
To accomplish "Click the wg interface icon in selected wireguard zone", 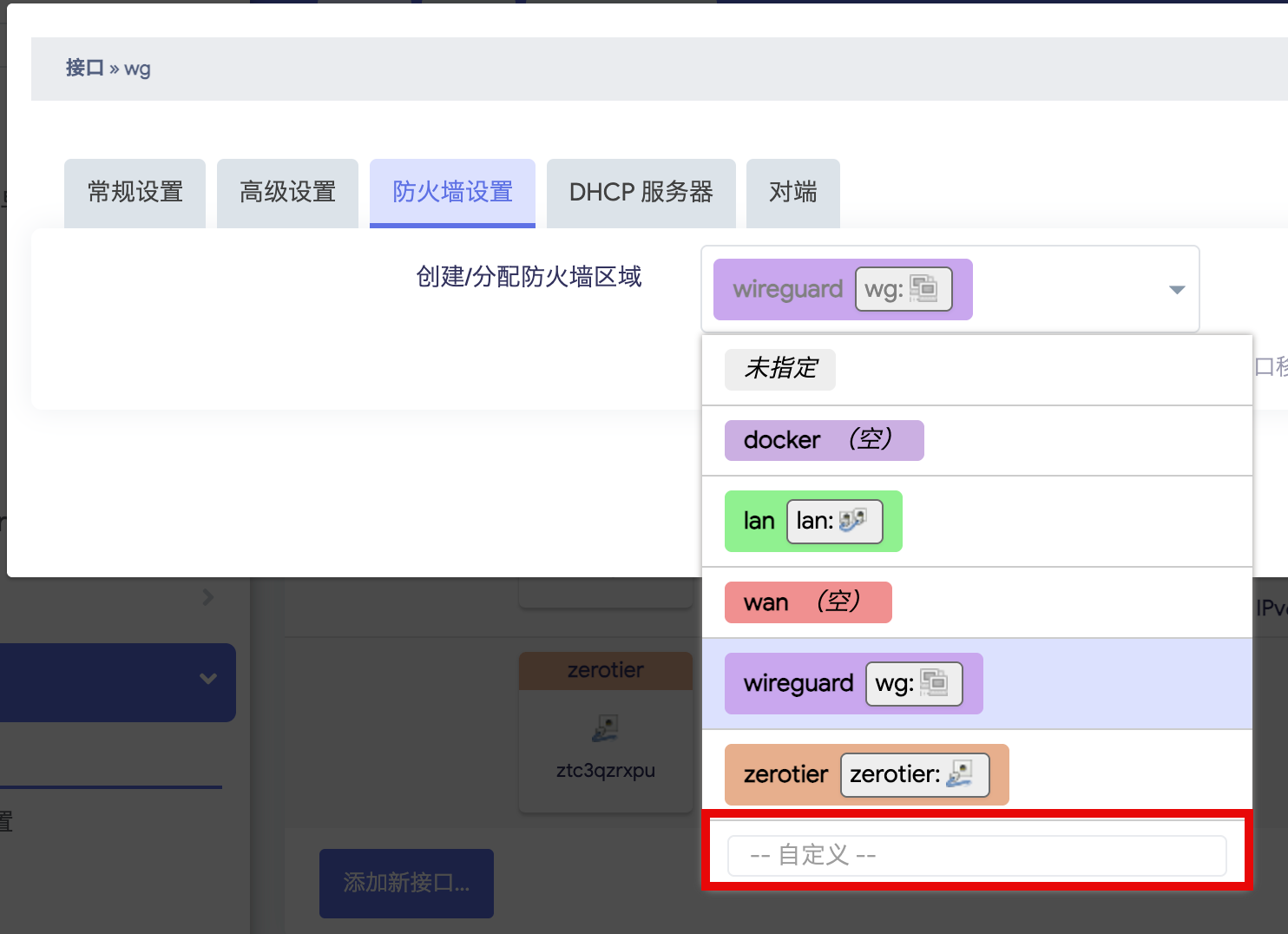I will click(x=923, y=288).
